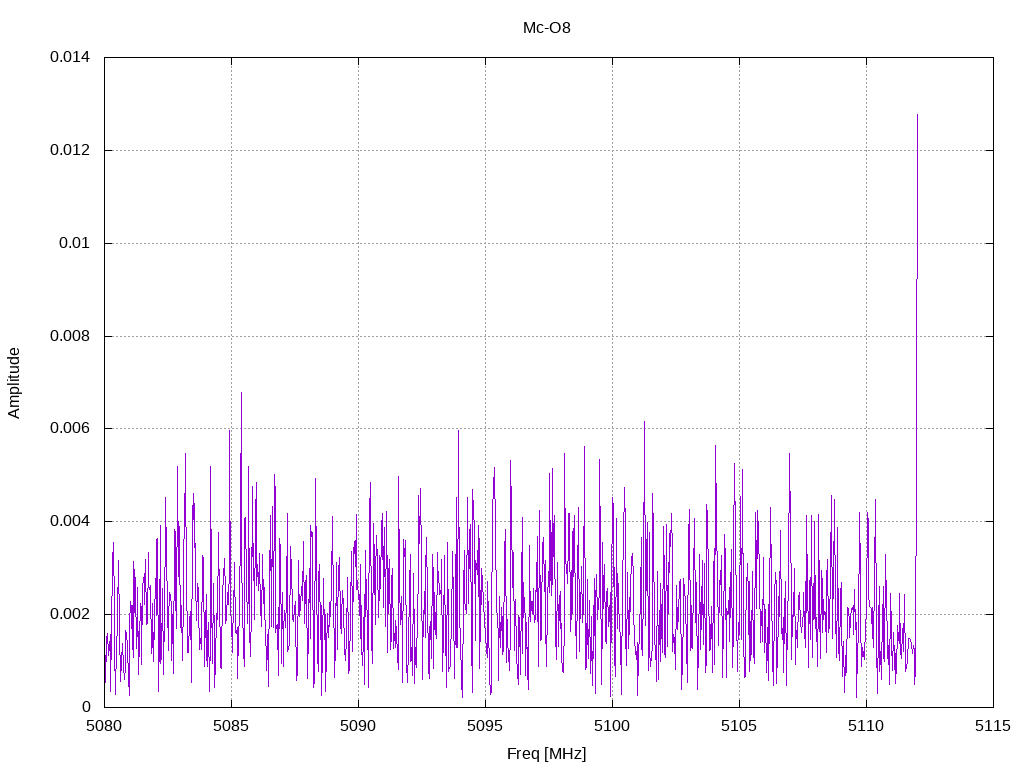Click the x-axis tick value "5105"
Image resolution: width=1024 pixels, height=768 pixels.
[x=739, y=726]
